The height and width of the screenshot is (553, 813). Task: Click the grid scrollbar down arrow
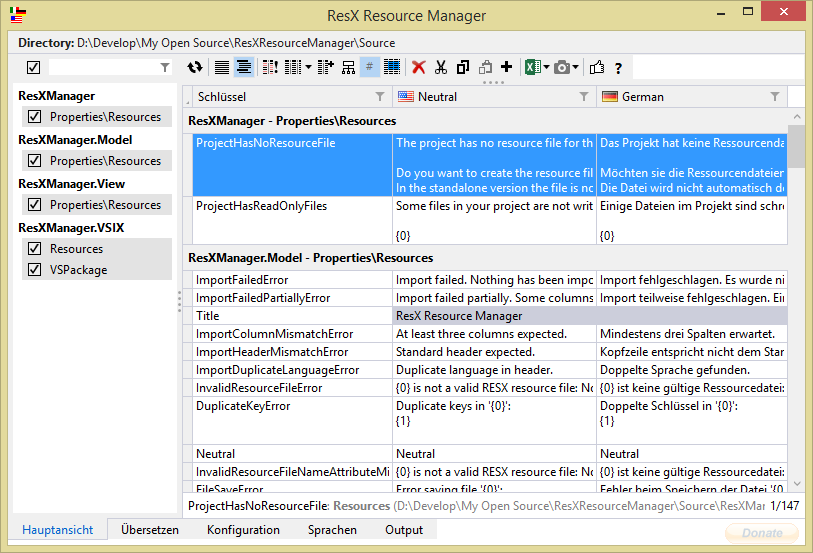pyautogui.click(x=797, y=484)
